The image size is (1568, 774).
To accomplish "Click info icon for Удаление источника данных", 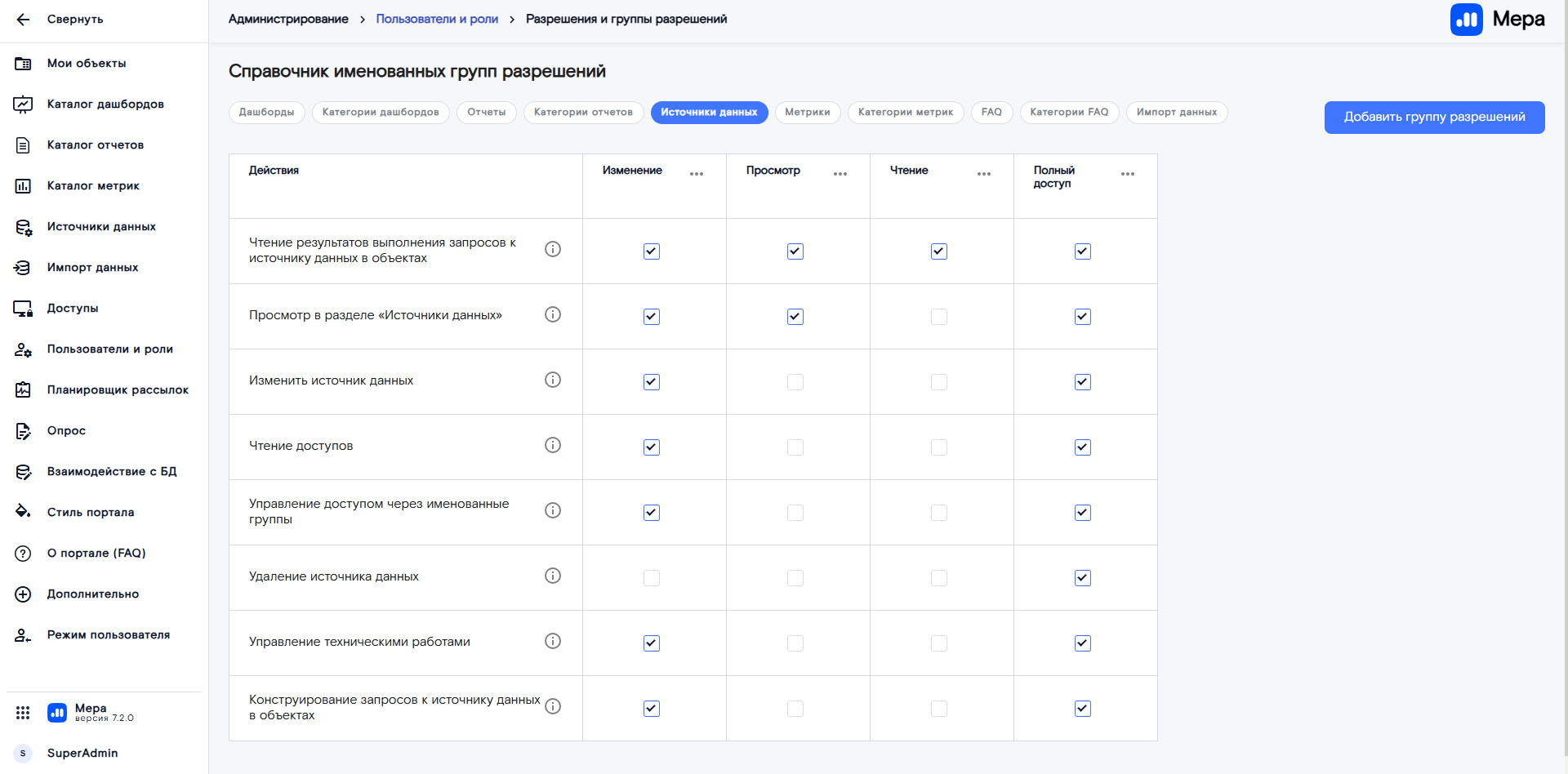I will [x=553, y=576].
